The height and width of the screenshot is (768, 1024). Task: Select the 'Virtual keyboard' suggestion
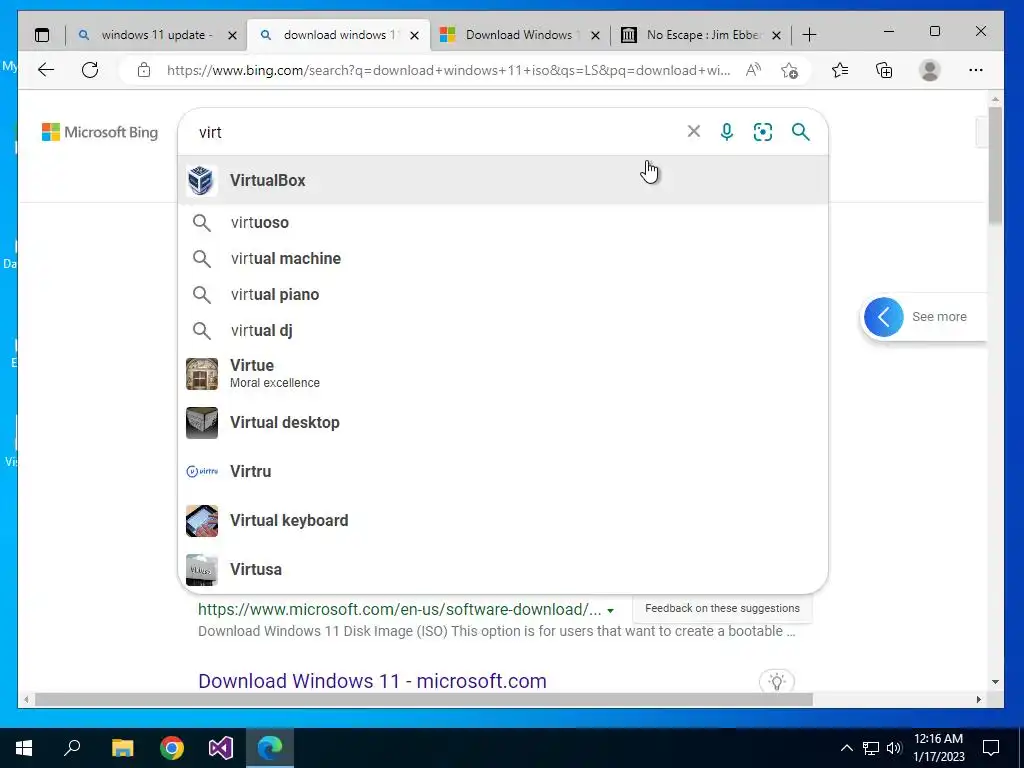pyautogui.click(x=503, y=520)
